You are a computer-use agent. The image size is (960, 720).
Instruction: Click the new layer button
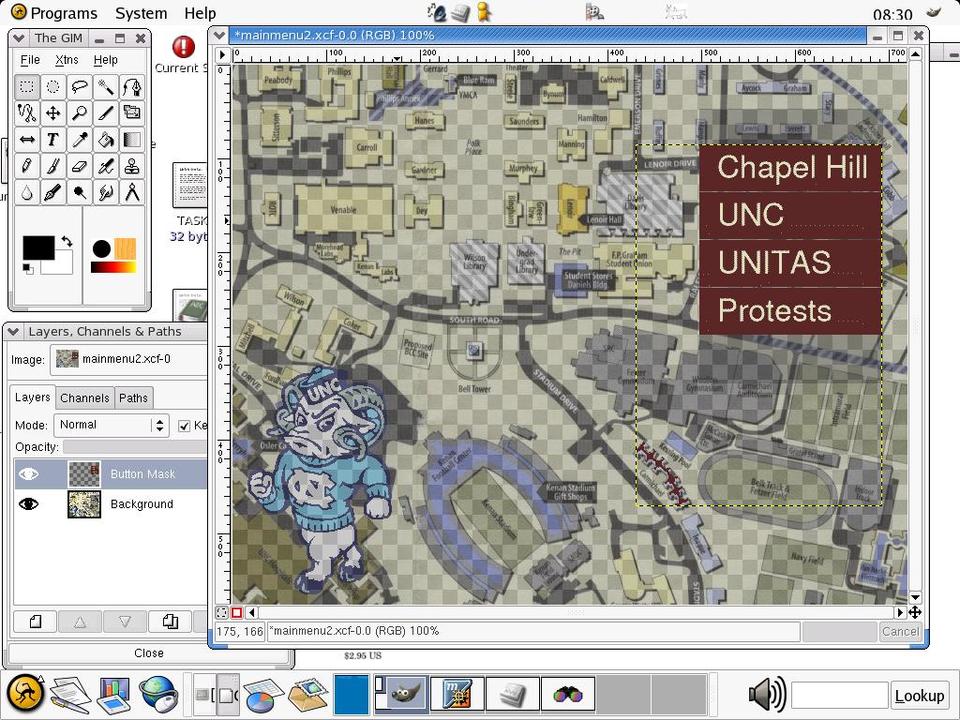pos(35,622)
